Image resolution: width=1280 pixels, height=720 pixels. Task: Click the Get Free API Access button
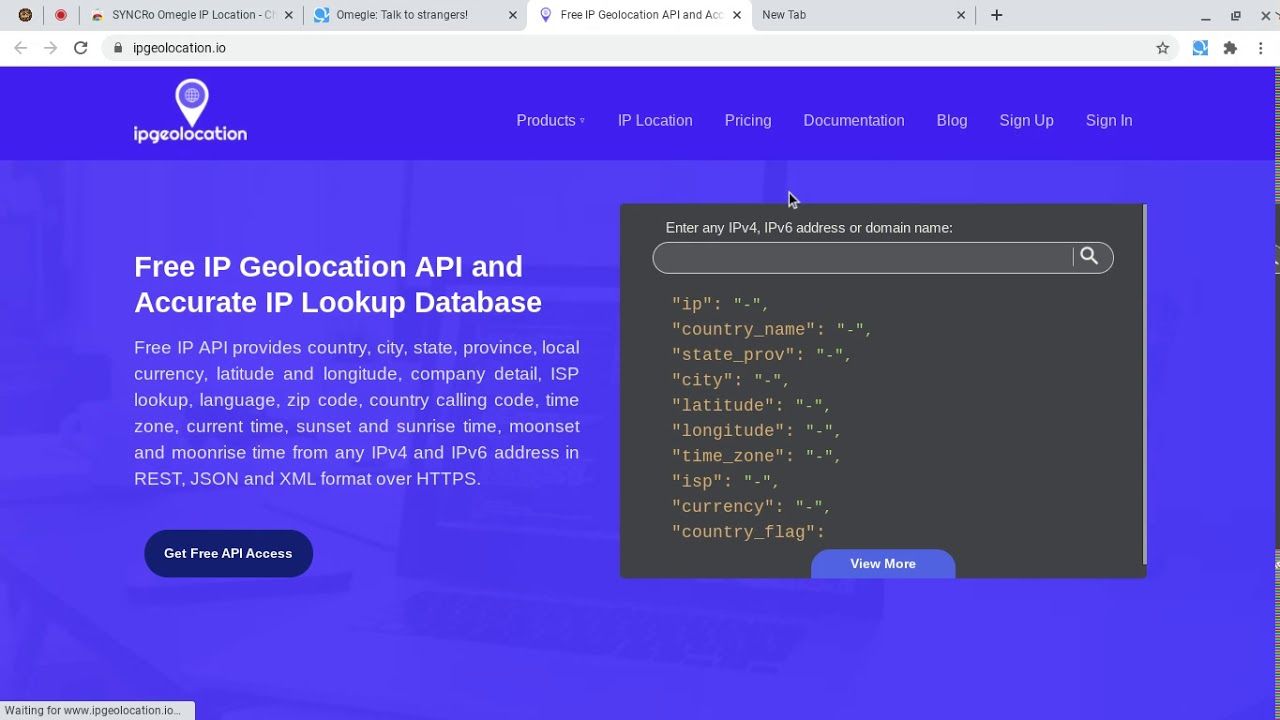click(228, 553)
